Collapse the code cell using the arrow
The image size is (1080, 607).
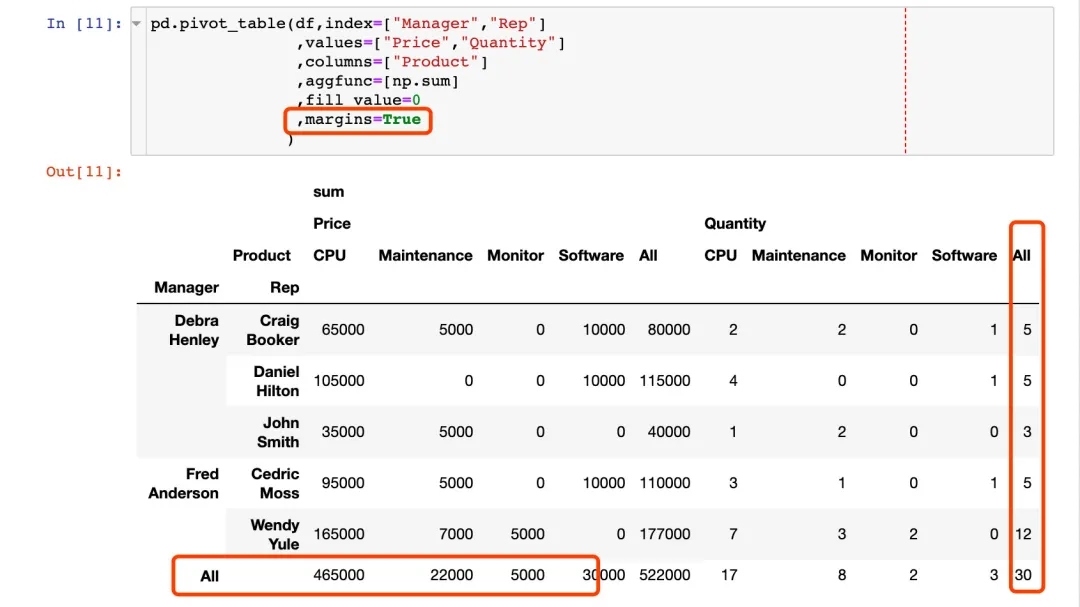coord(136,24)
